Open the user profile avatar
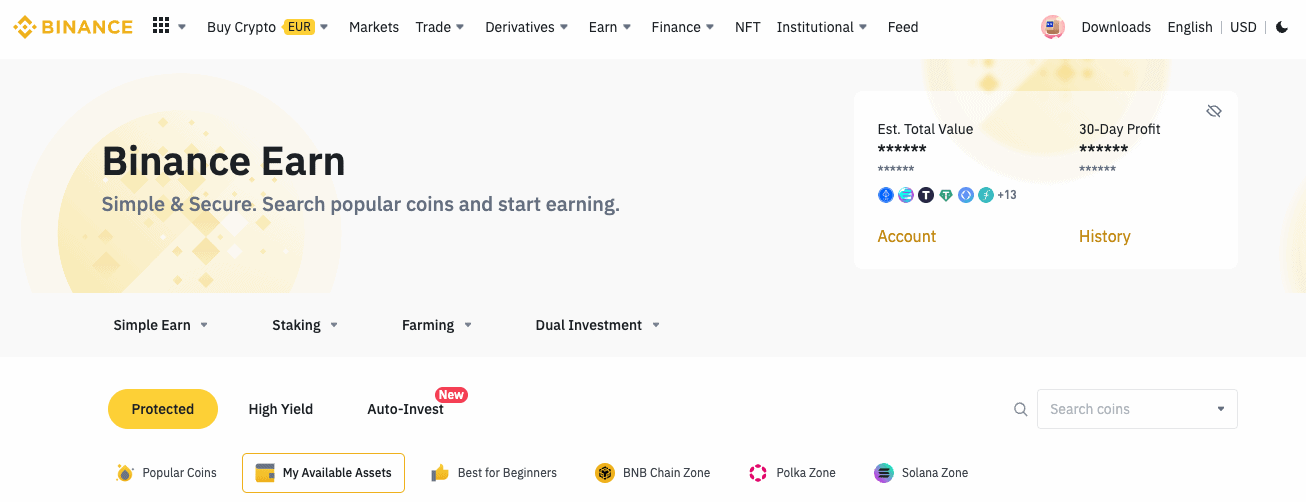1306x502 pixels. tap(1052, 27)
